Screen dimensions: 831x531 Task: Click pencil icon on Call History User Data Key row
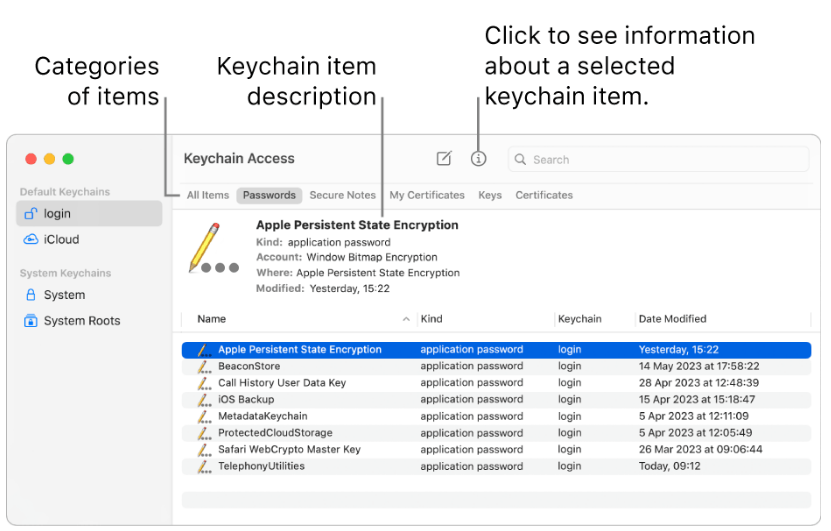[204, 383]
